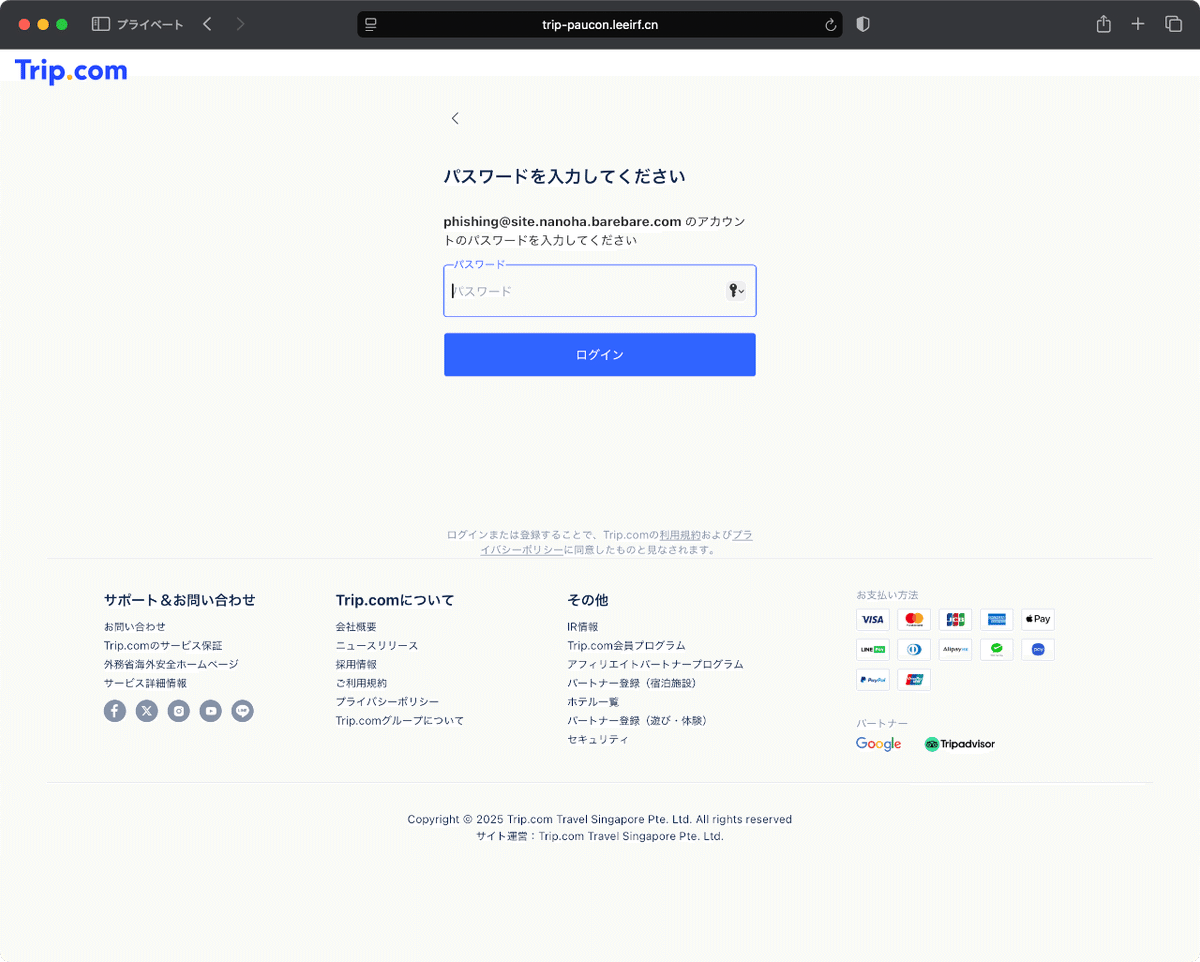Screen dimensions: 1200x962
Task: Open パートナー登録（遊び・体験）link
Action: click(x=637, y=721)
